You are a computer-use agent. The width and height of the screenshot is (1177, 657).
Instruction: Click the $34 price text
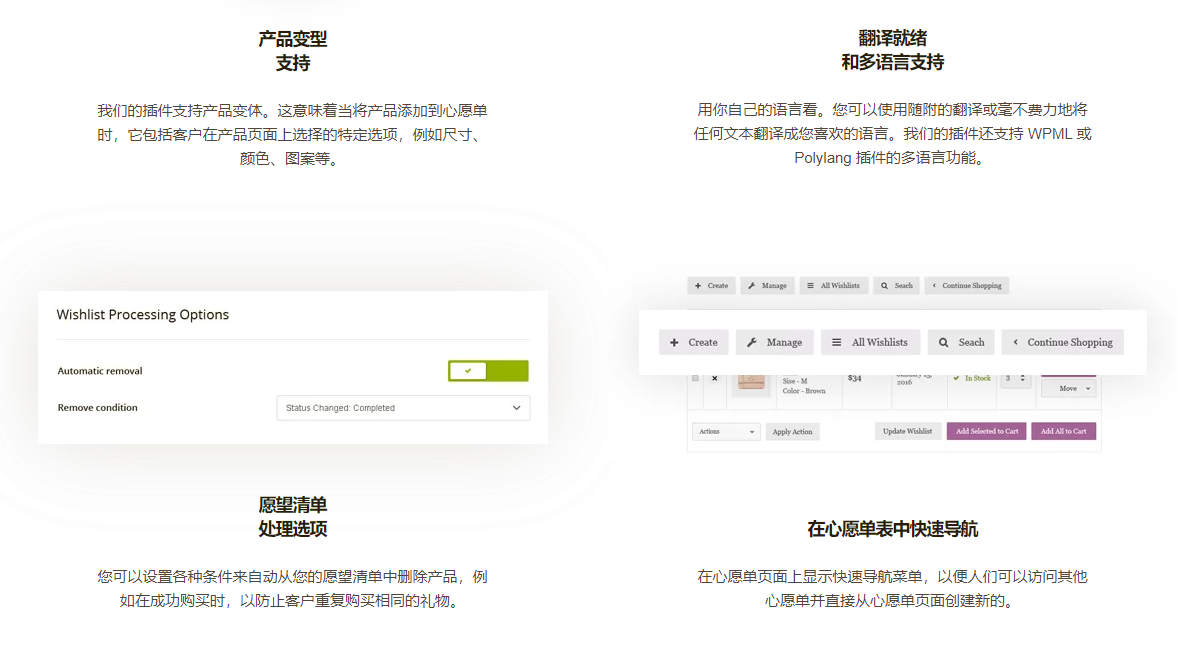point(854,378)
